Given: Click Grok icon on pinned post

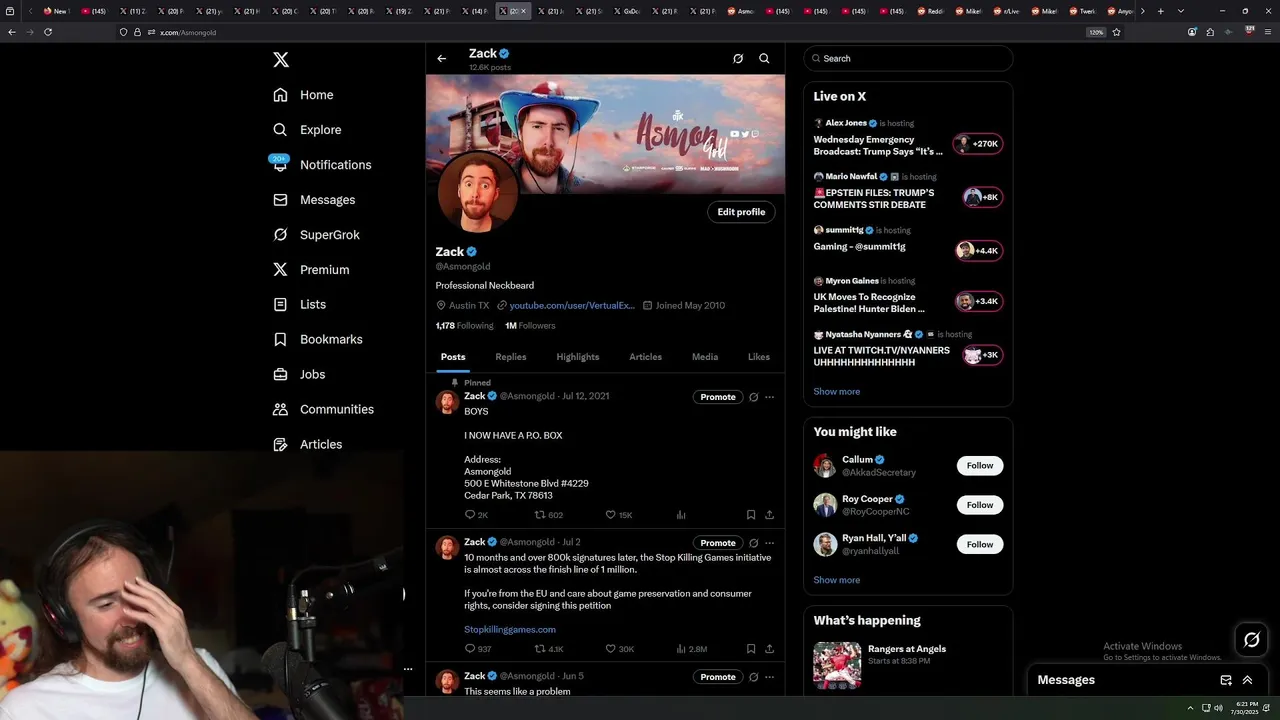Looking at the screenshot, I should [753, 397].
